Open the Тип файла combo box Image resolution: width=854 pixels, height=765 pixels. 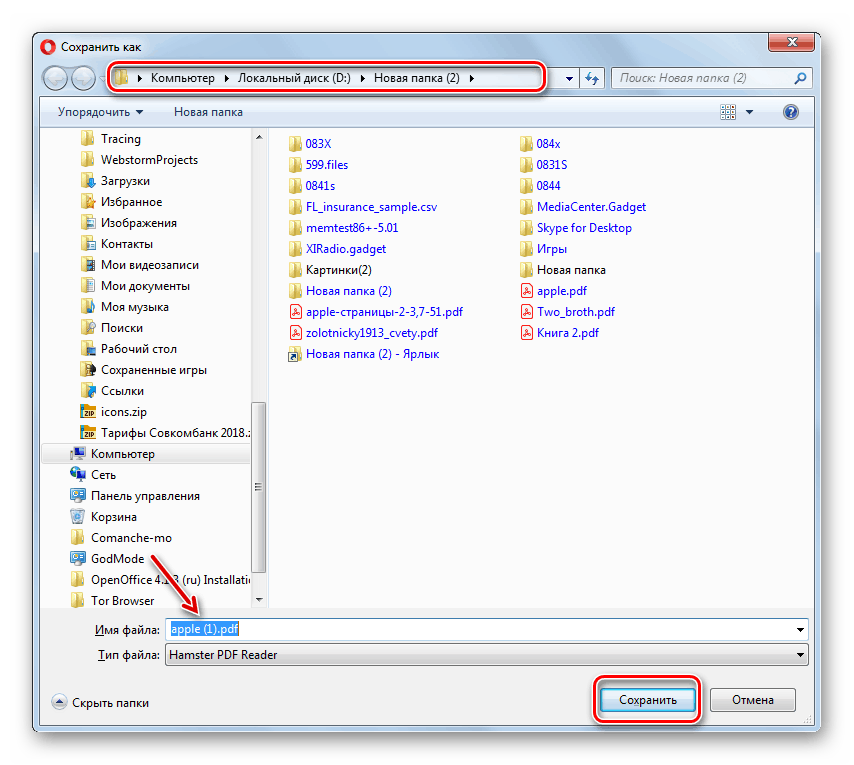click(486, 655)
